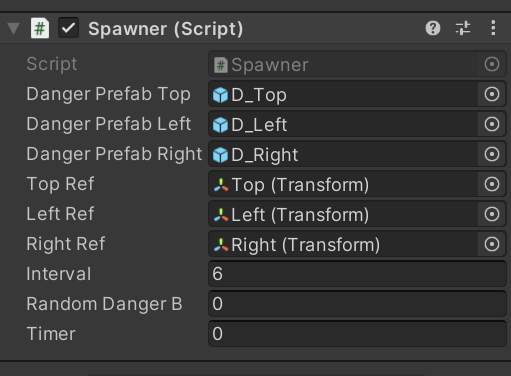
Task: Open object picker for Right Ref
Action: point(492,244)
